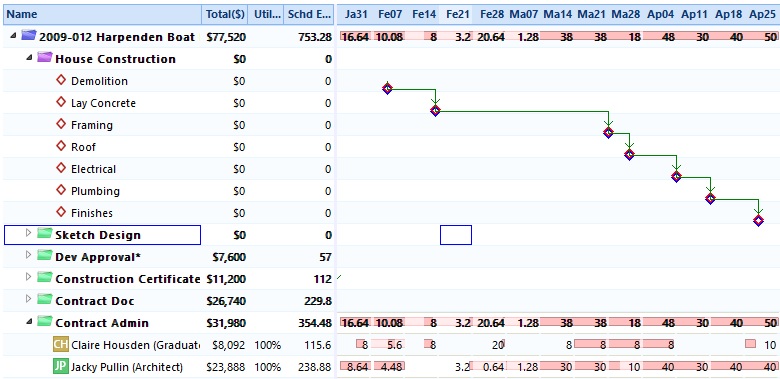Select the Finishes task row name
The width and height of the screenshot is (780, 379).
click(92, 213)
